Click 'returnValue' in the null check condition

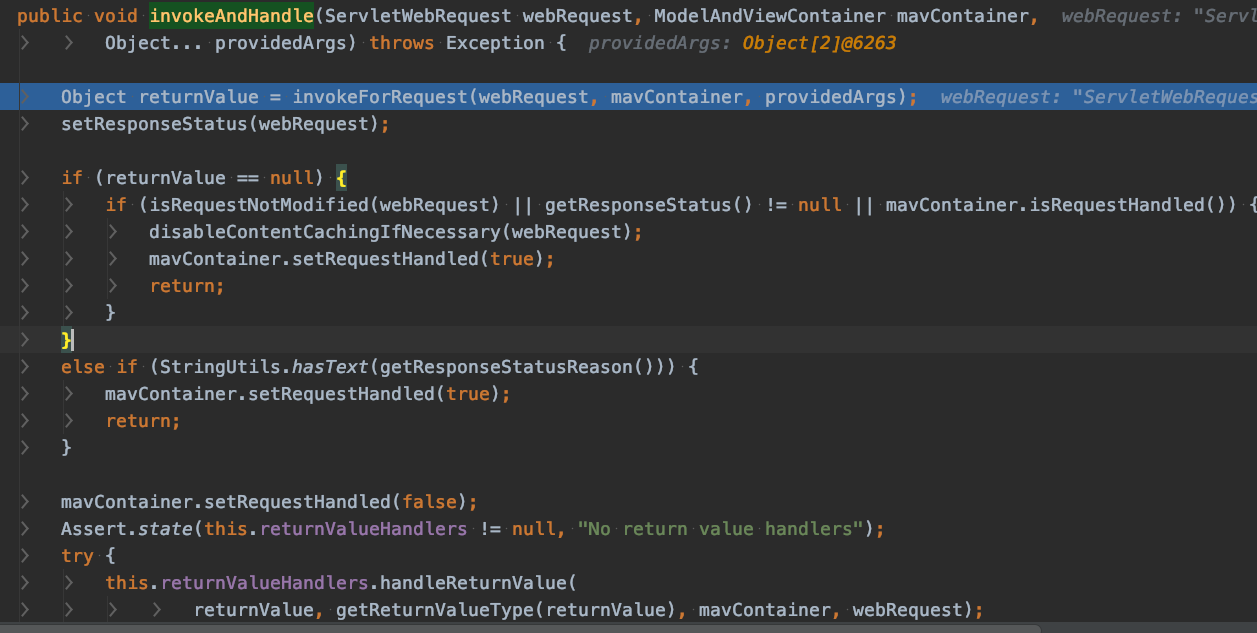tap(166, 178)
